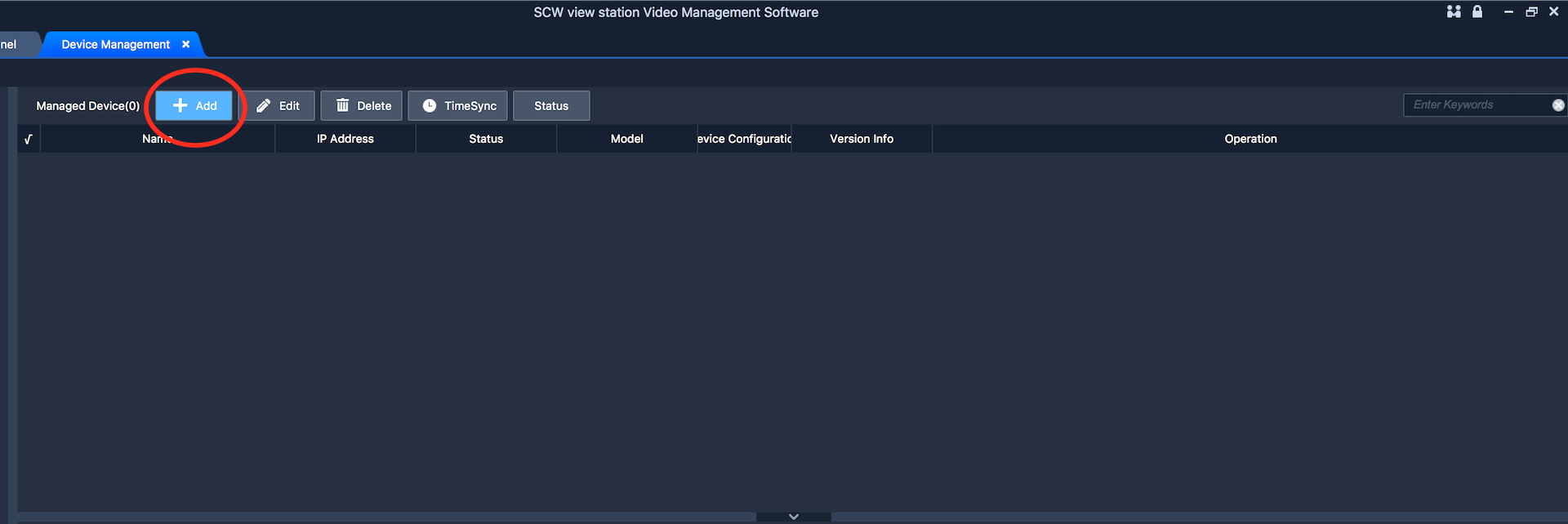
Task: Click the Operation column header
Action: tap(1250, 139)
